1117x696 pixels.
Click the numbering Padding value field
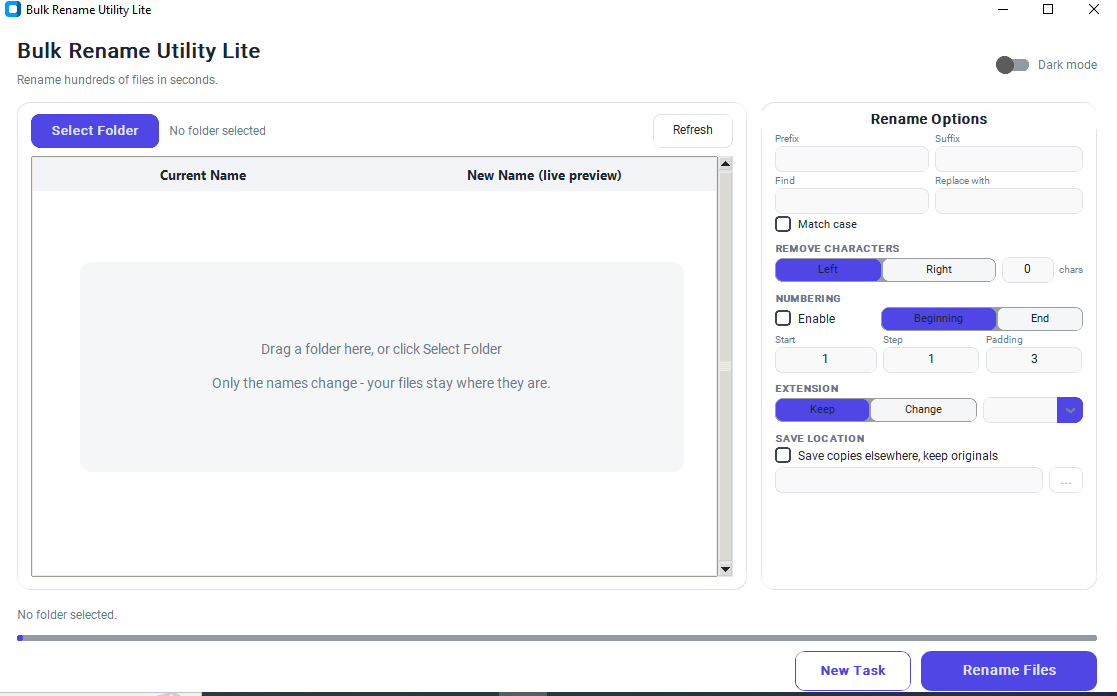click(1034, 359)
